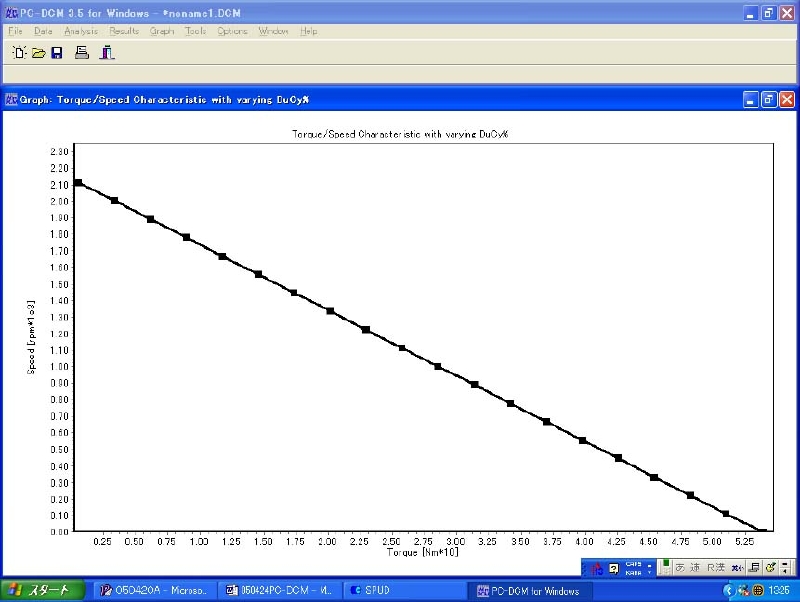Open the Results menu
The height and width of the screenshot is (602, 800).
123,31
